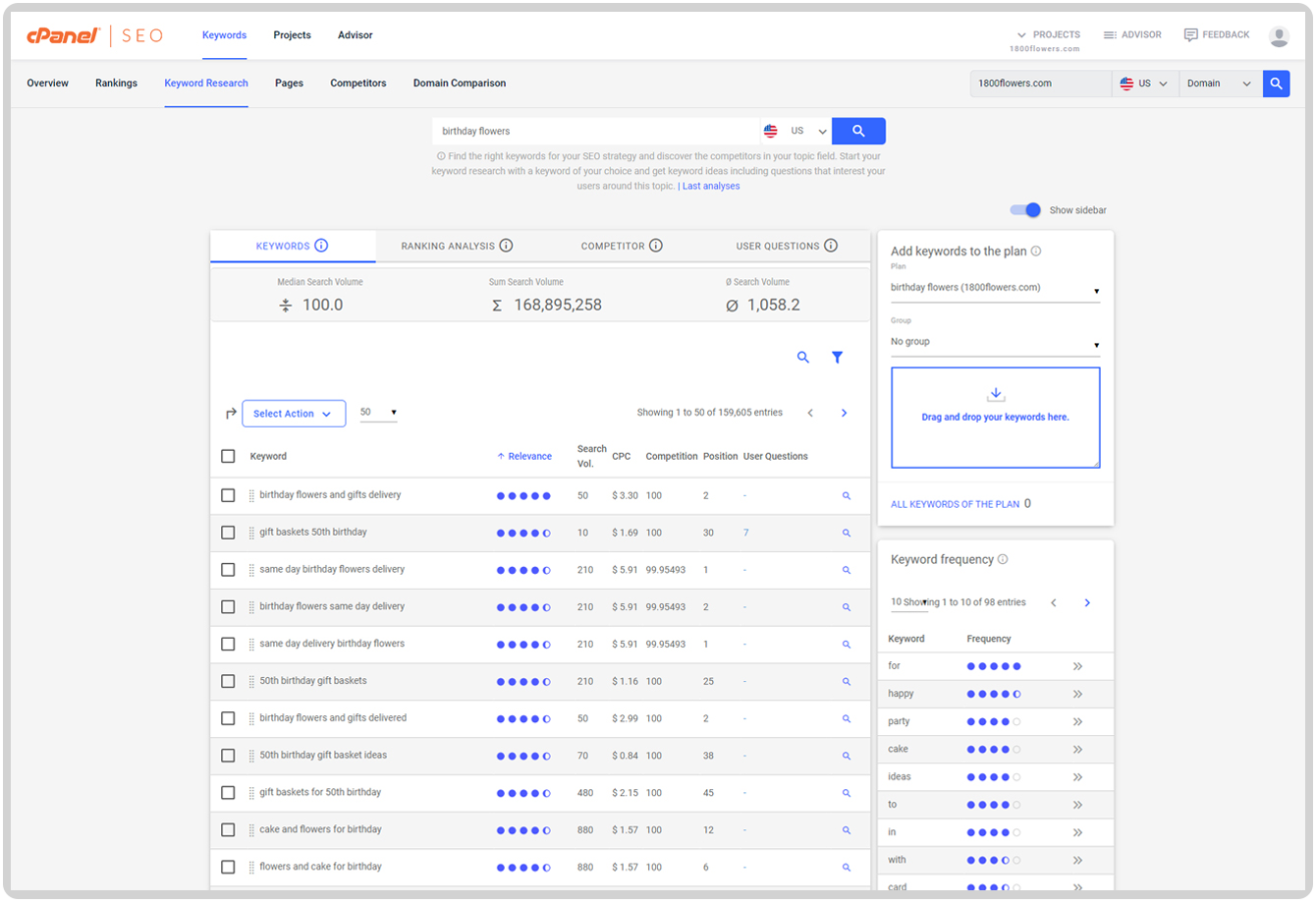Click the cPanel SEO logo
Image resolution: width=1316 pixels, height=904 pixels.
coord(94,35)
